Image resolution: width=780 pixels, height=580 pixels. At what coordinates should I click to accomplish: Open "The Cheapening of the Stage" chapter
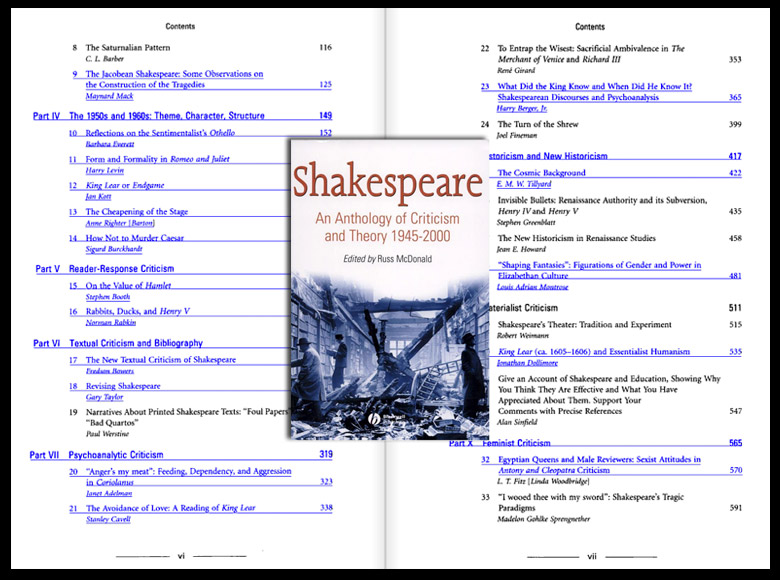[x=150, y=212]
